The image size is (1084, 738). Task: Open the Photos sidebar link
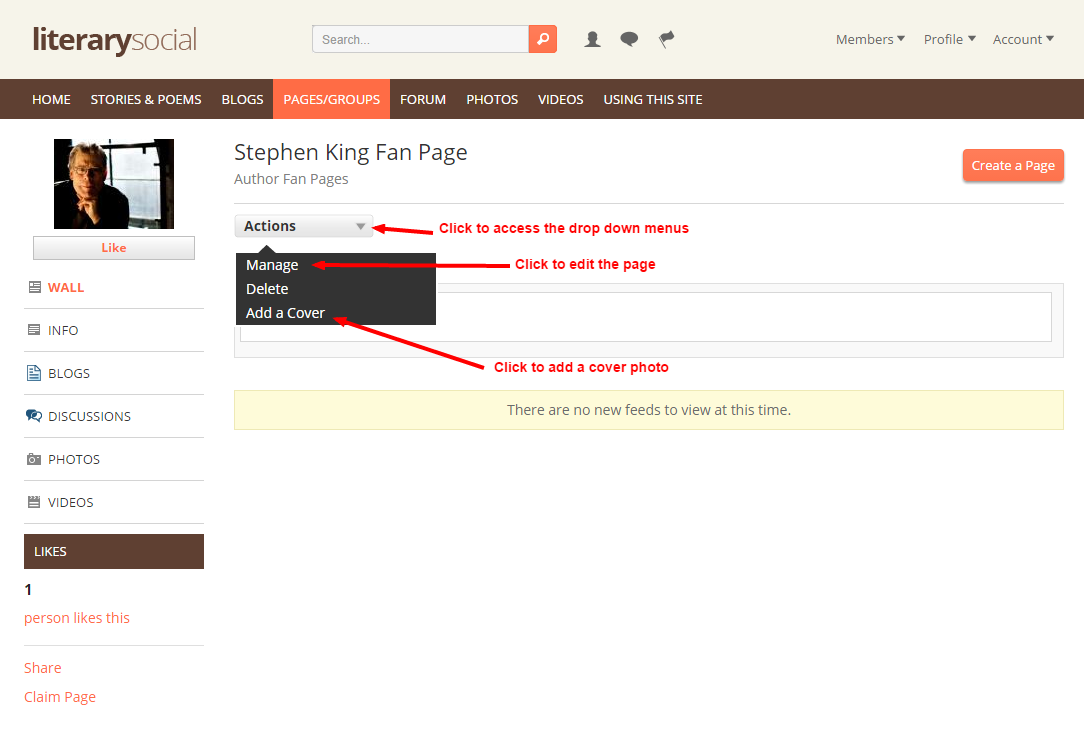(x=74, y=460)
